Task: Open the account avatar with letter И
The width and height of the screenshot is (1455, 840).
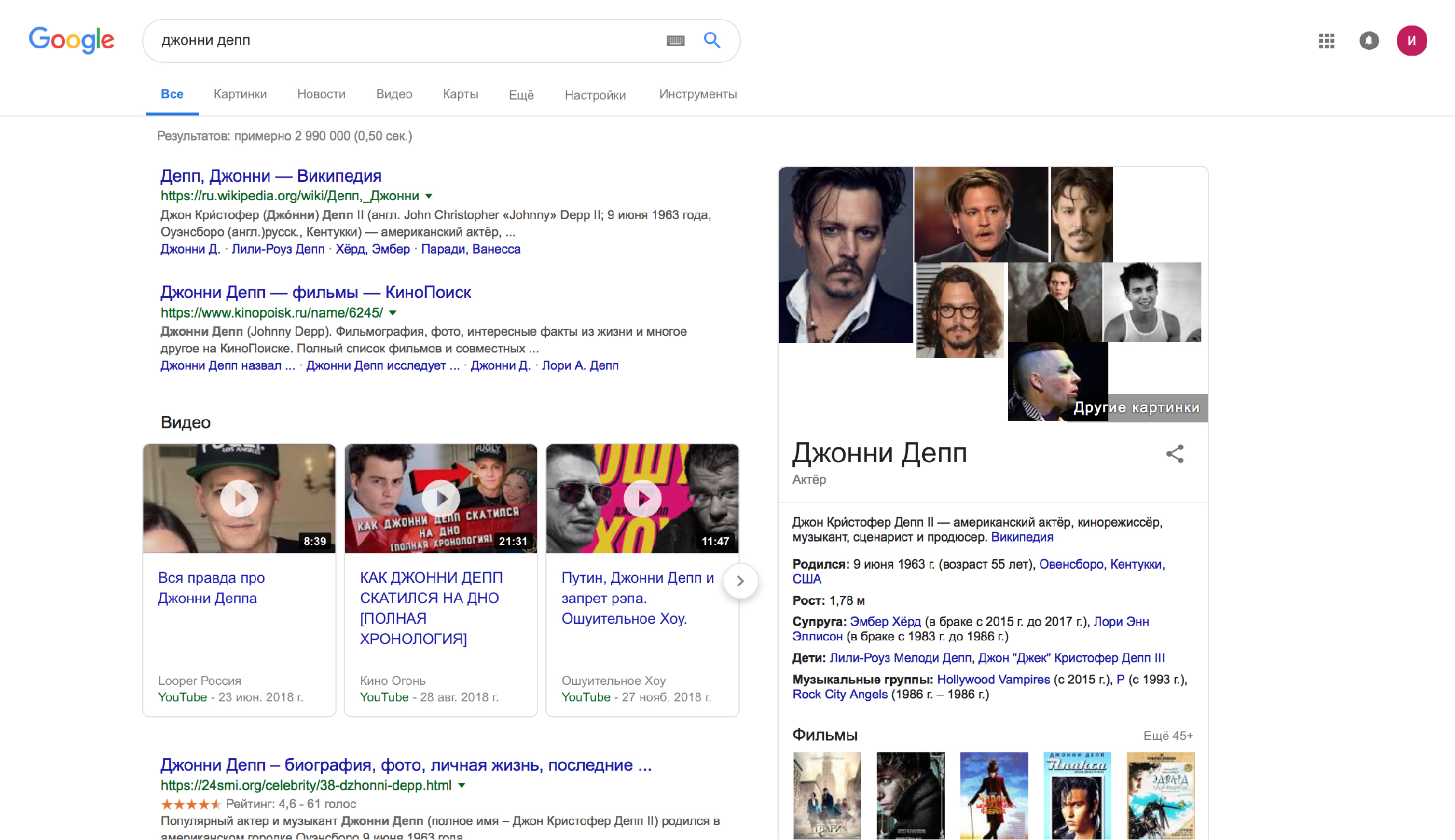Action: pos(1411,40)
